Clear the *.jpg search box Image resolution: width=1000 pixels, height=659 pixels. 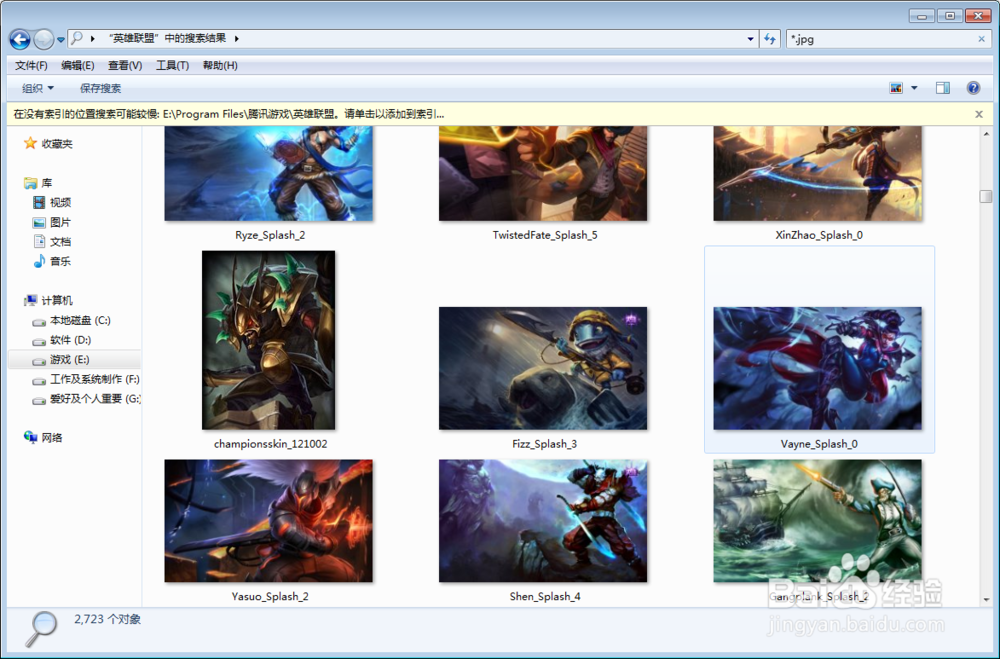click(x=982, y=39)
